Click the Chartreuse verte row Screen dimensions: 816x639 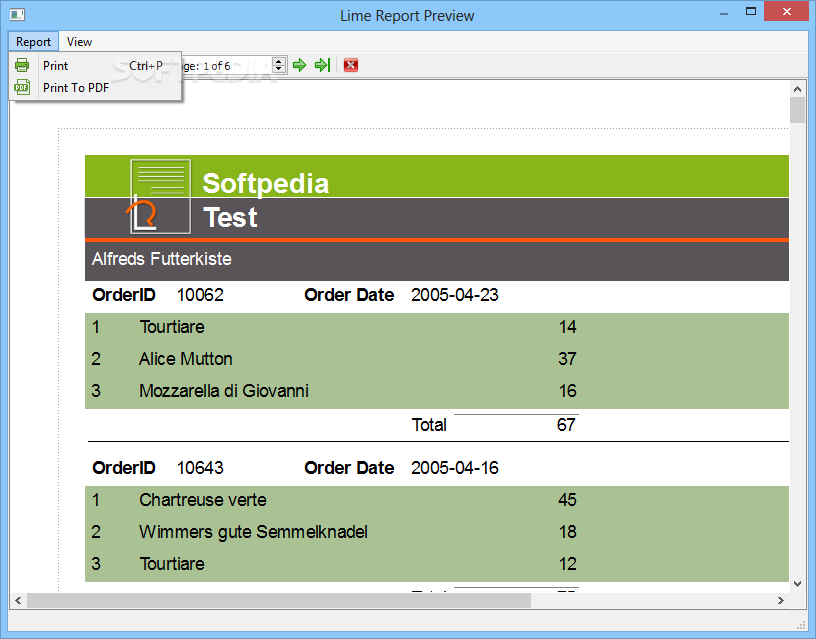(437, 500)
